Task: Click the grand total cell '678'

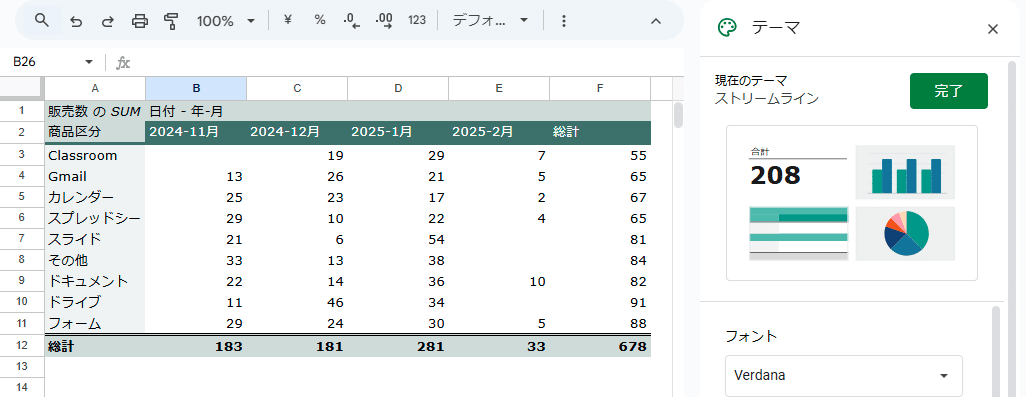Action: coord(600,347)
